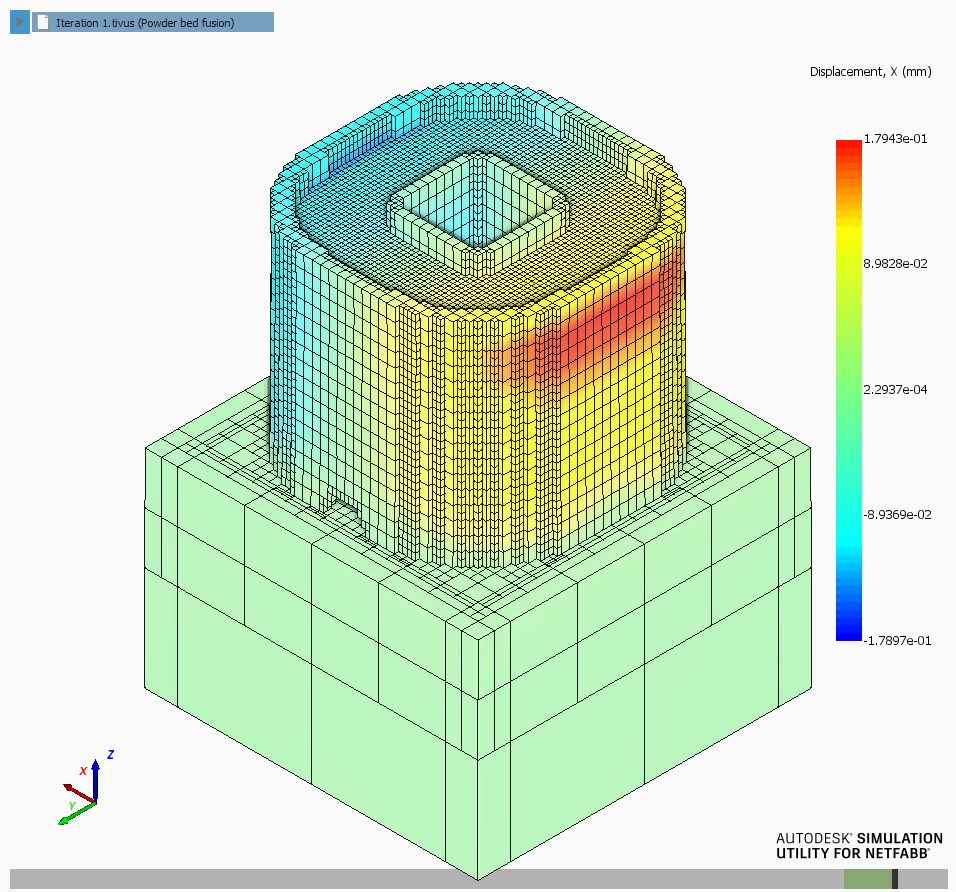Click the 2.2937e-04 legend value
Viewport: 956px width, 892px height.
(895, 390)
